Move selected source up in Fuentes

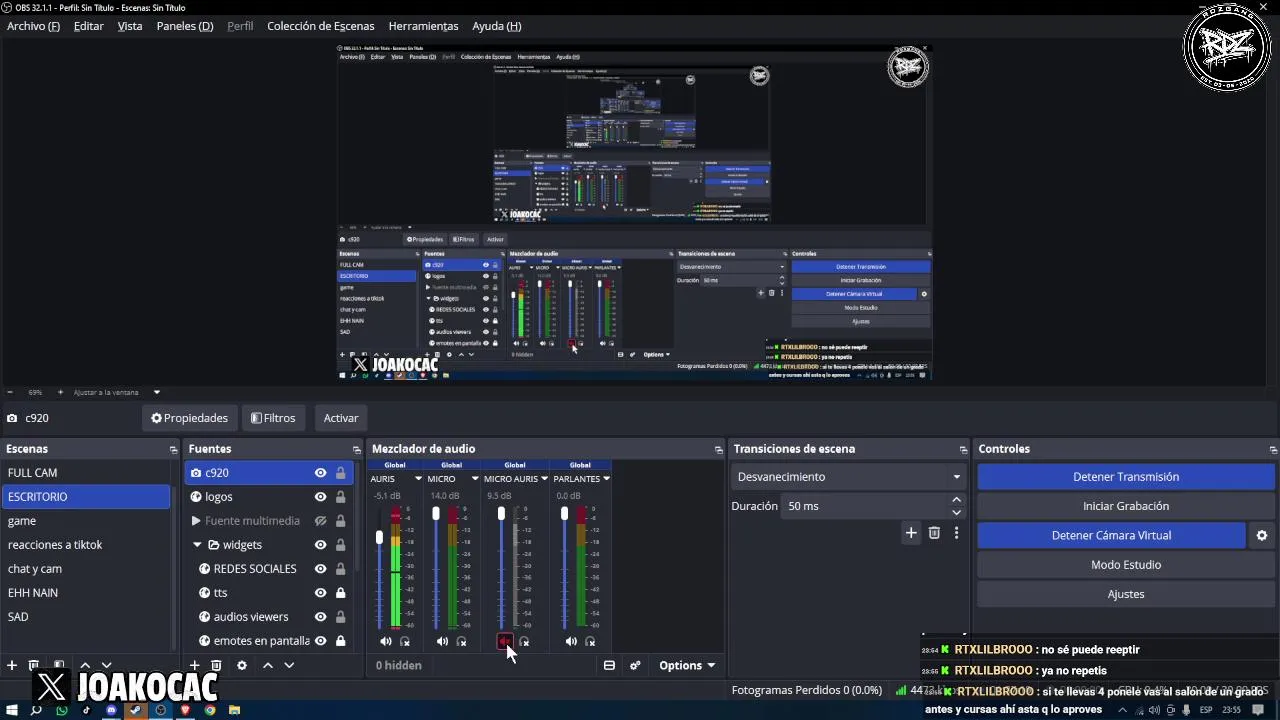click(x=267, y=665)
